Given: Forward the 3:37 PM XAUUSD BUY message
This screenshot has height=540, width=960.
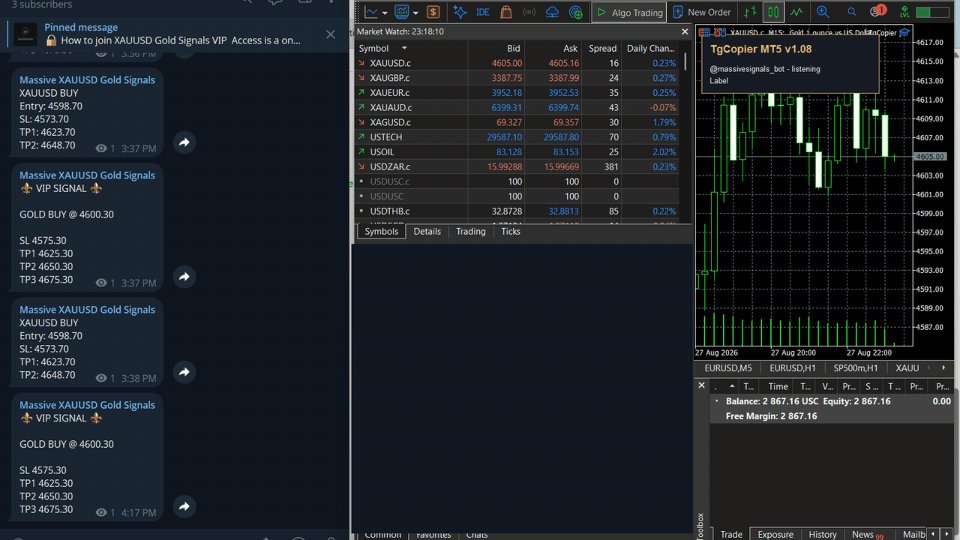Looking at the screenshot, I should [184, 143].
